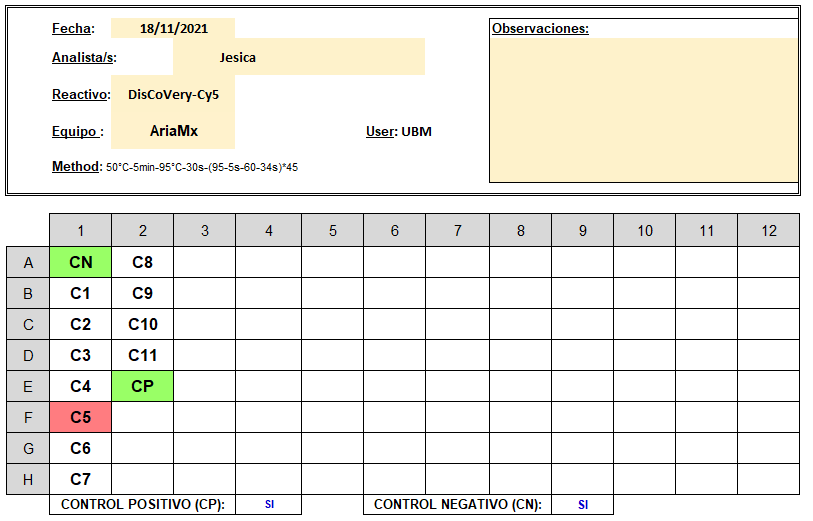This screenshot has height=521, width=813.
Task: Select the SI value for Control Positivo
Action: [269, 504]
